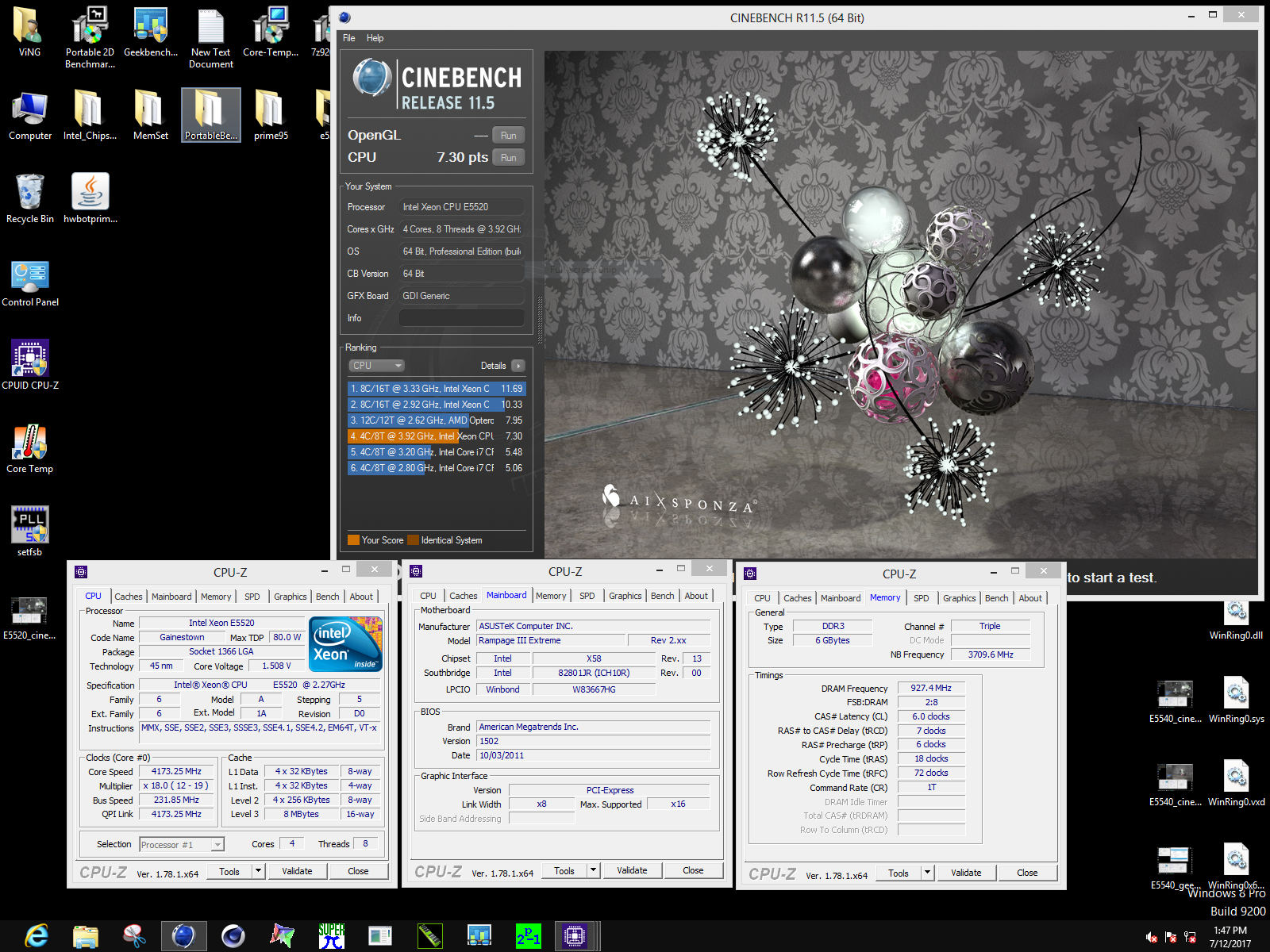Image resolution: width=1270 pixels, height=952 pixels.
Task: Open New Text Document file
Action: coord(211,37)
